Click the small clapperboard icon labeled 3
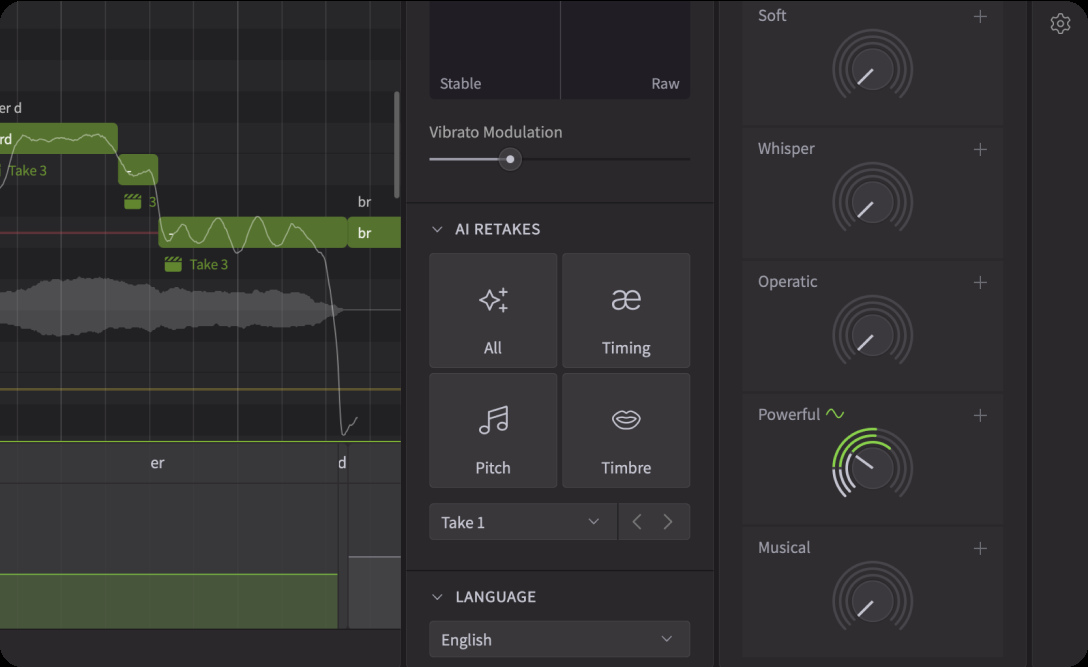The image size is (1088, 667). click(x=131, y=199)
